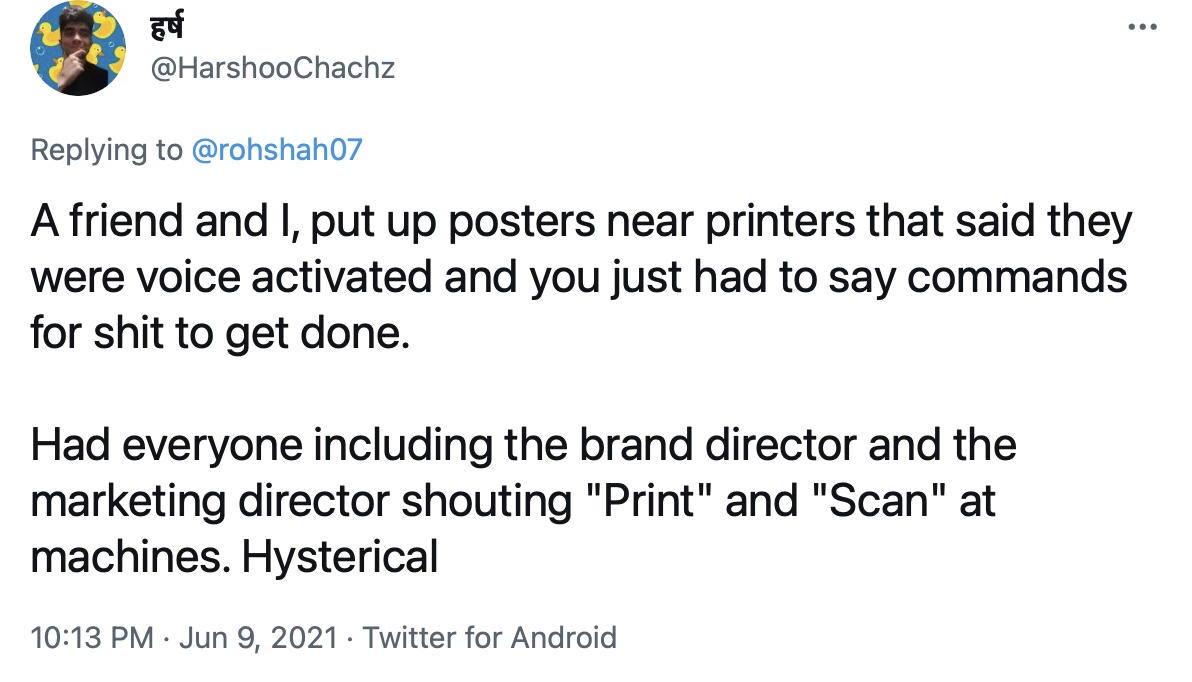Open the हर्ष display name profile
The image size is (1192, 682).
point(167,27)
